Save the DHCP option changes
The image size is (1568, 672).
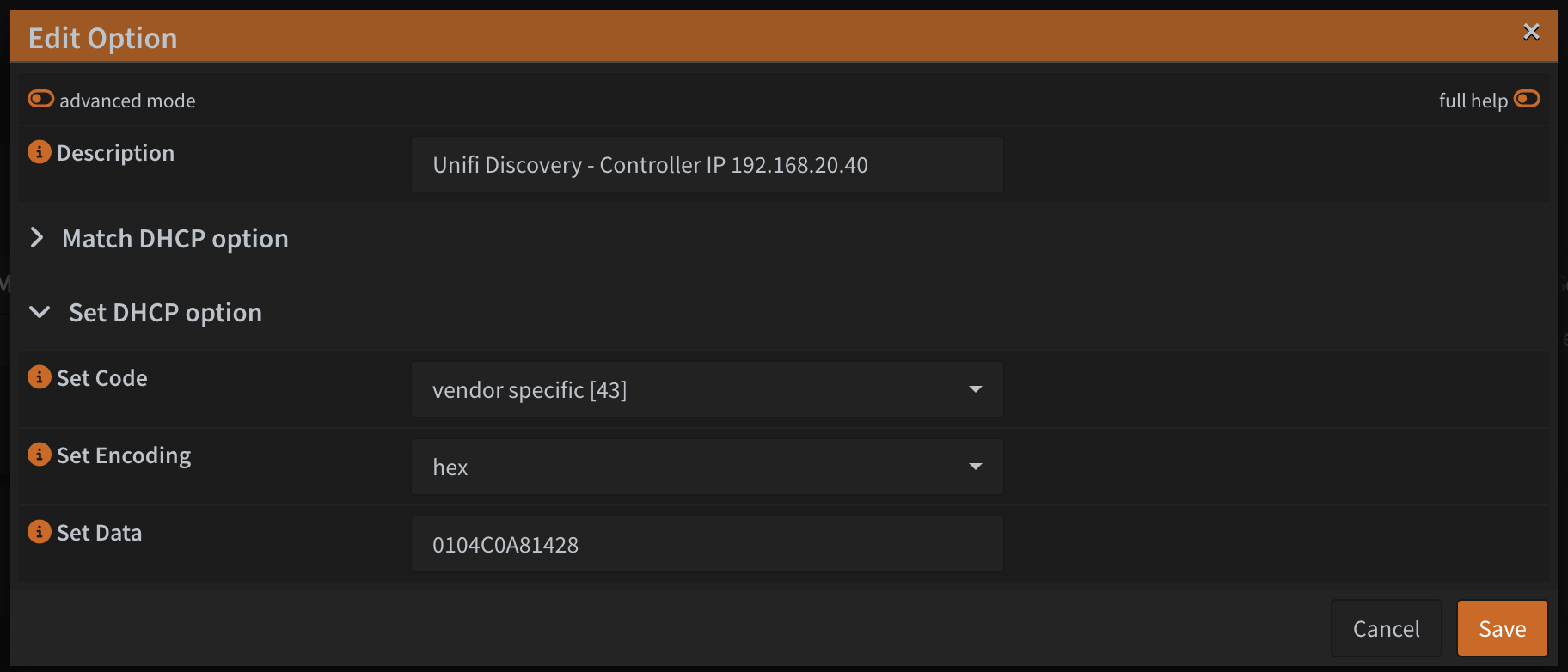click(1502, 628)
